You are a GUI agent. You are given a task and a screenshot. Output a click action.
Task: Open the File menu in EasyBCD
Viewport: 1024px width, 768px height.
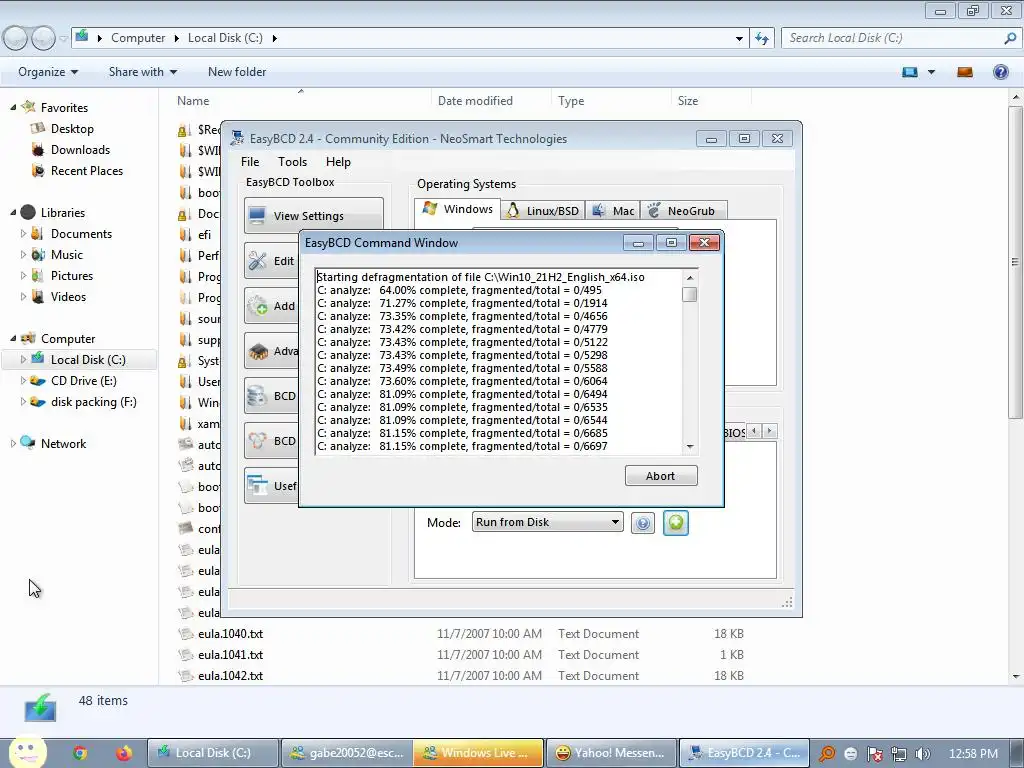[249, 161]
